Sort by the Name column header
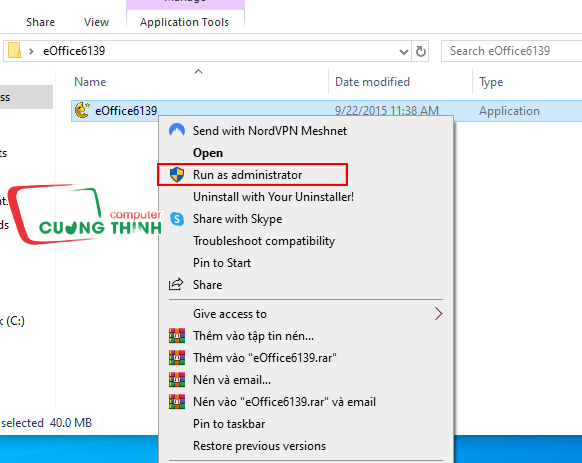This screenshot has width=582, height=463. pos(90,82)
